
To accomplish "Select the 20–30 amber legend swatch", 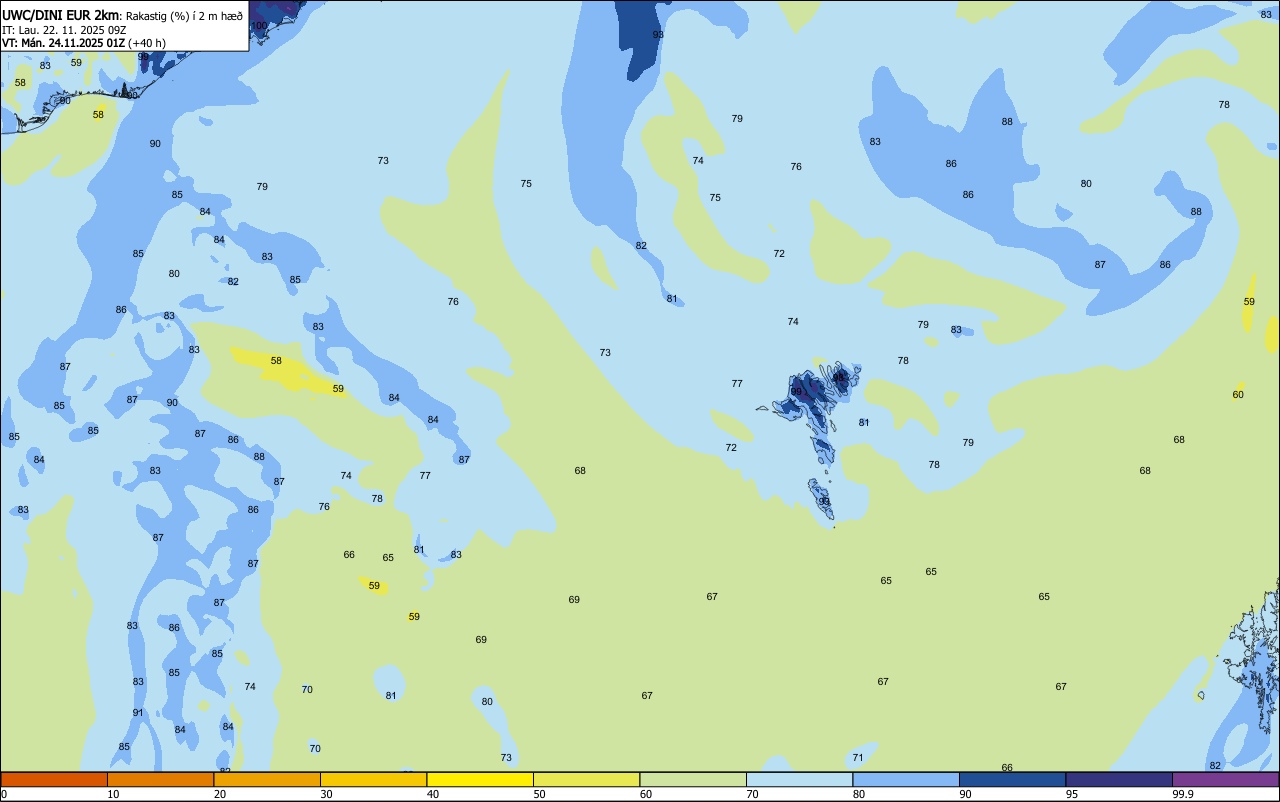I will click(x=267, y=779).
